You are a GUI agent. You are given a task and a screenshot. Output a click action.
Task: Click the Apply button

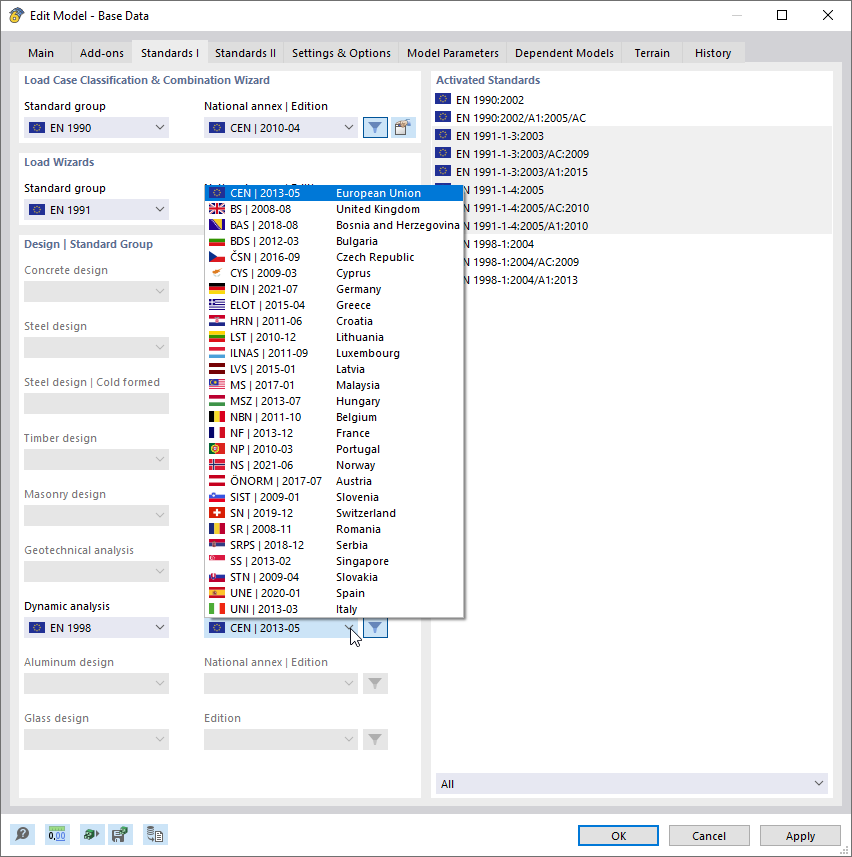point(799,835)
